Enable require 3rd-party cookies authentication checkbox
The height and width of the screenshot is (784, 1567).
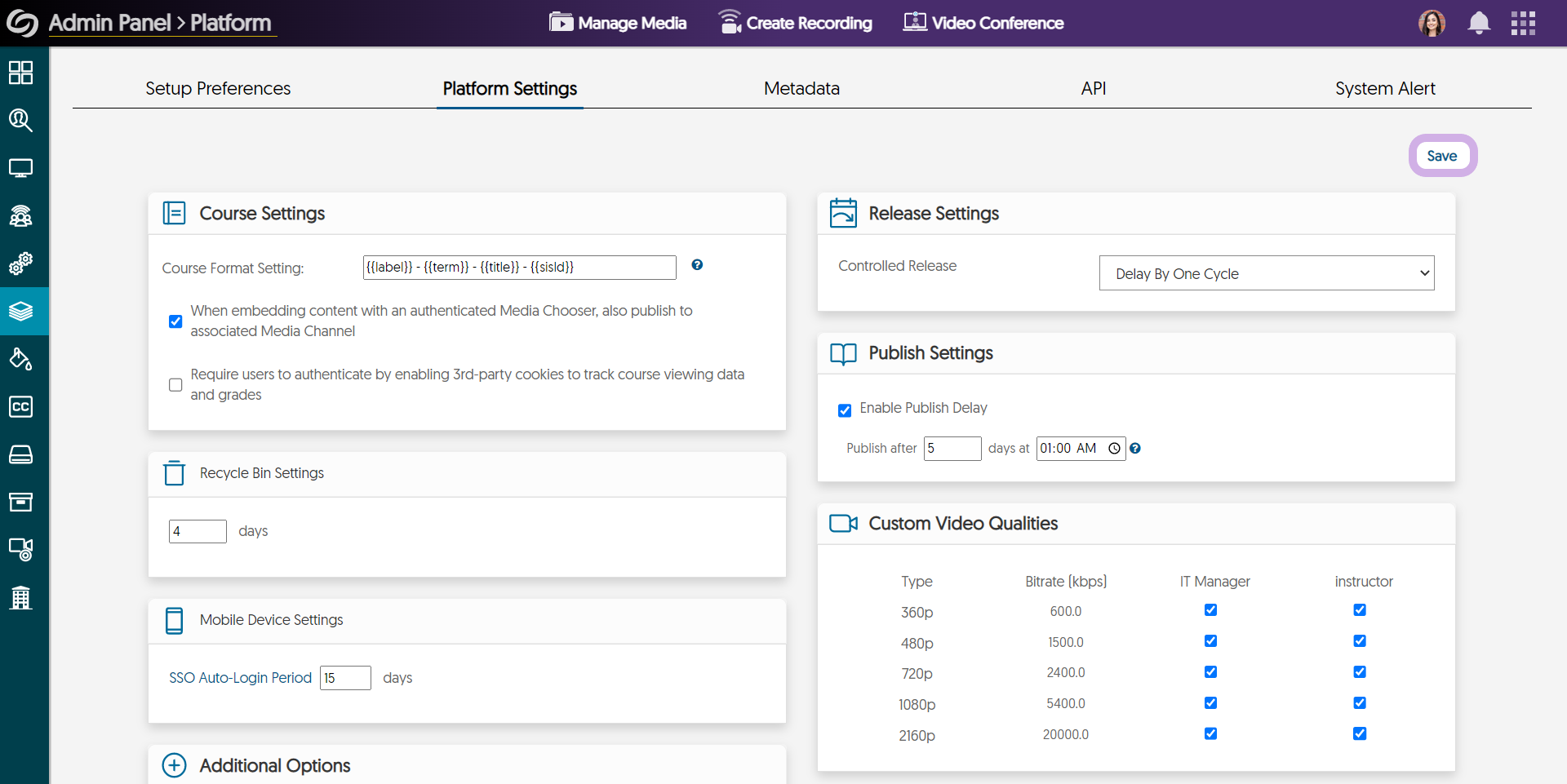[175, 385]
